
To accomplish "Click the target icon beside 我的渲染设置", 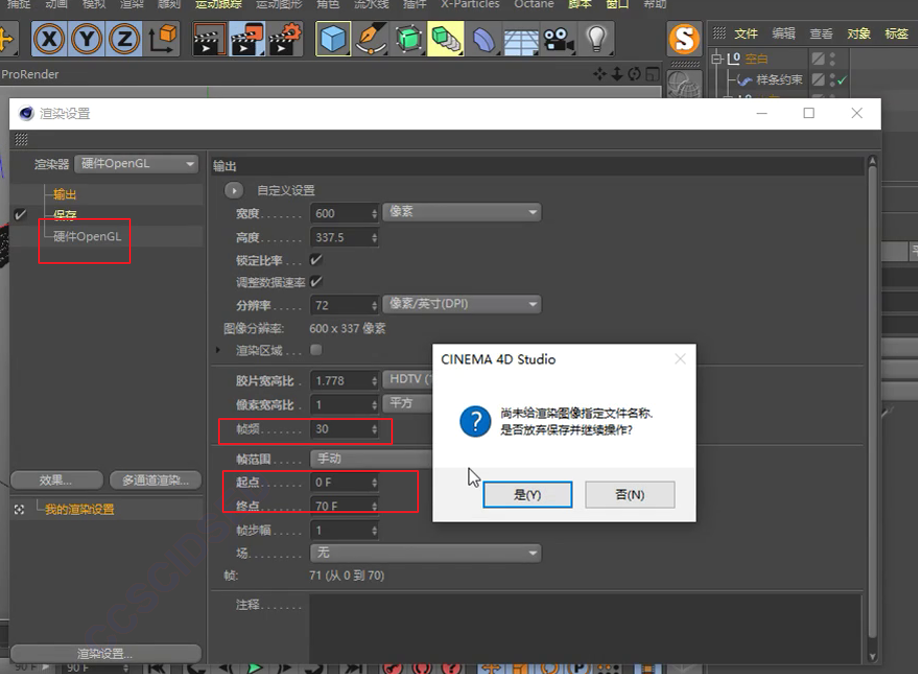I will (19, 510).
